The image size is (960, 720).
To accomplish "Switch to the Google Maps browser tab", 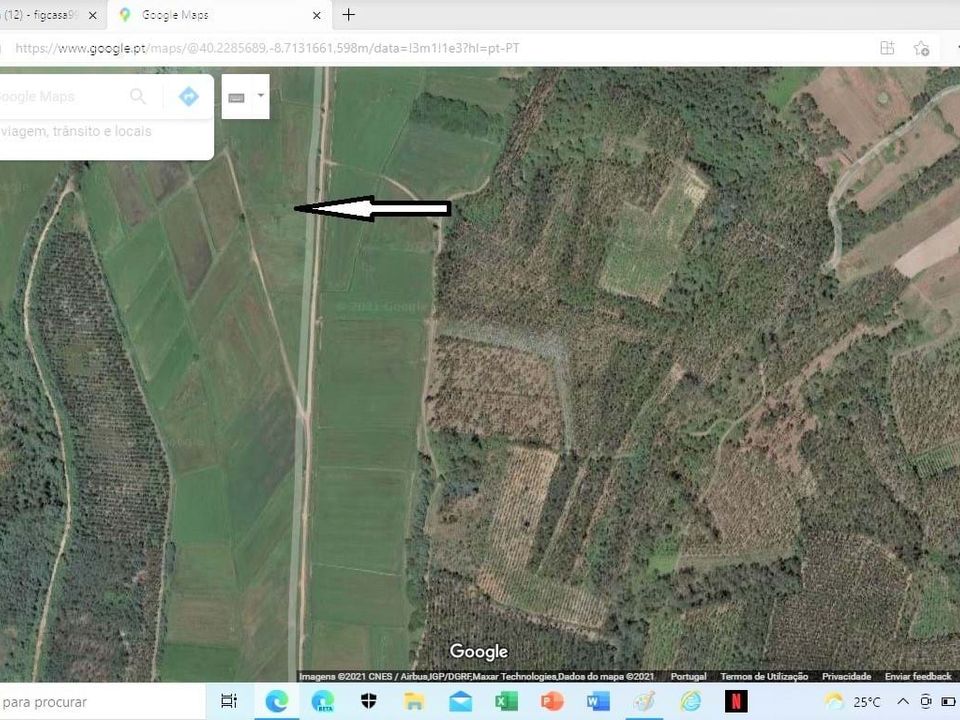I will click(x=220, y=15).
